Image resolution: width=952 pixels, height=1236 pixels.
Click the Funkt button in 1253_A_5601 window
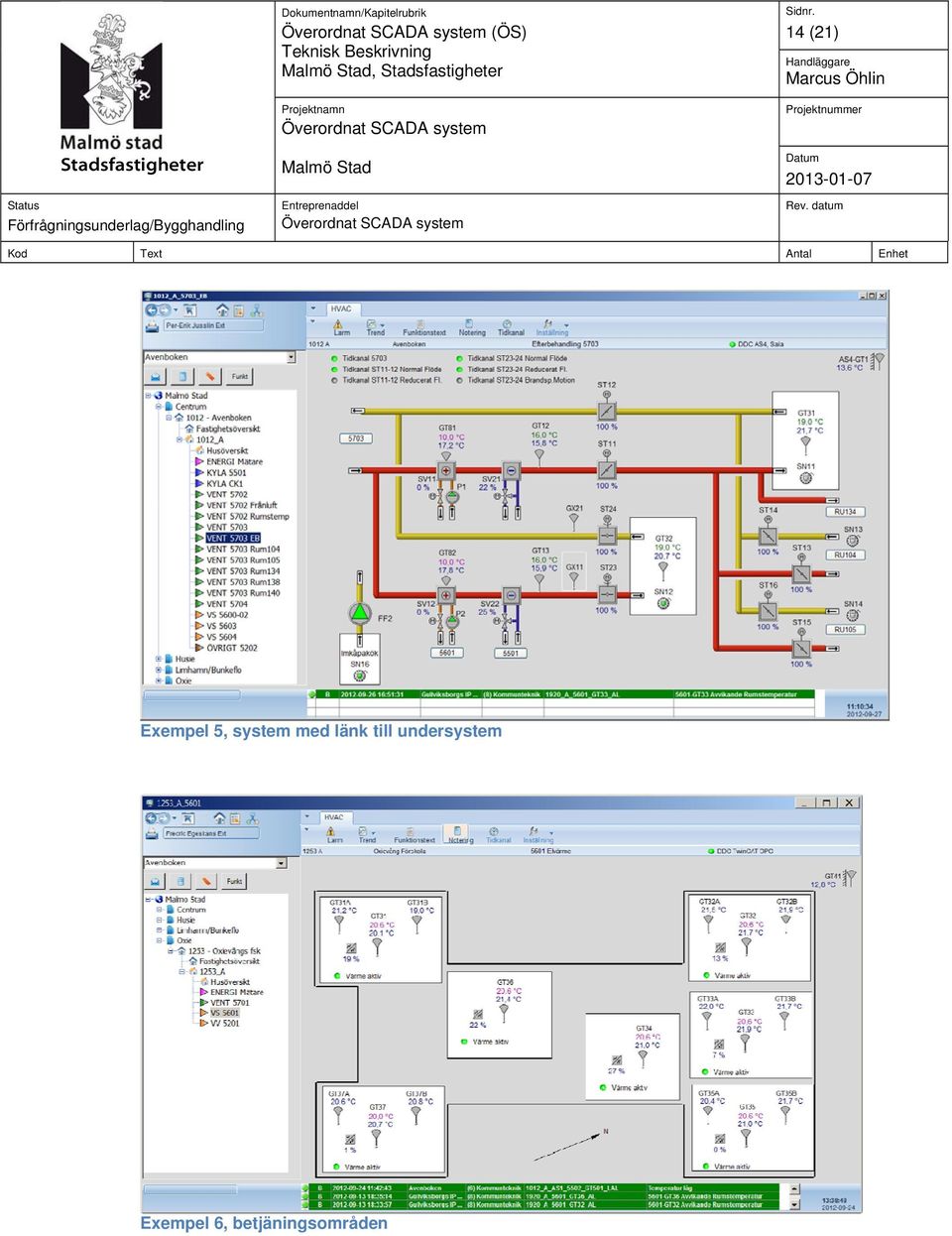[234, 881]
